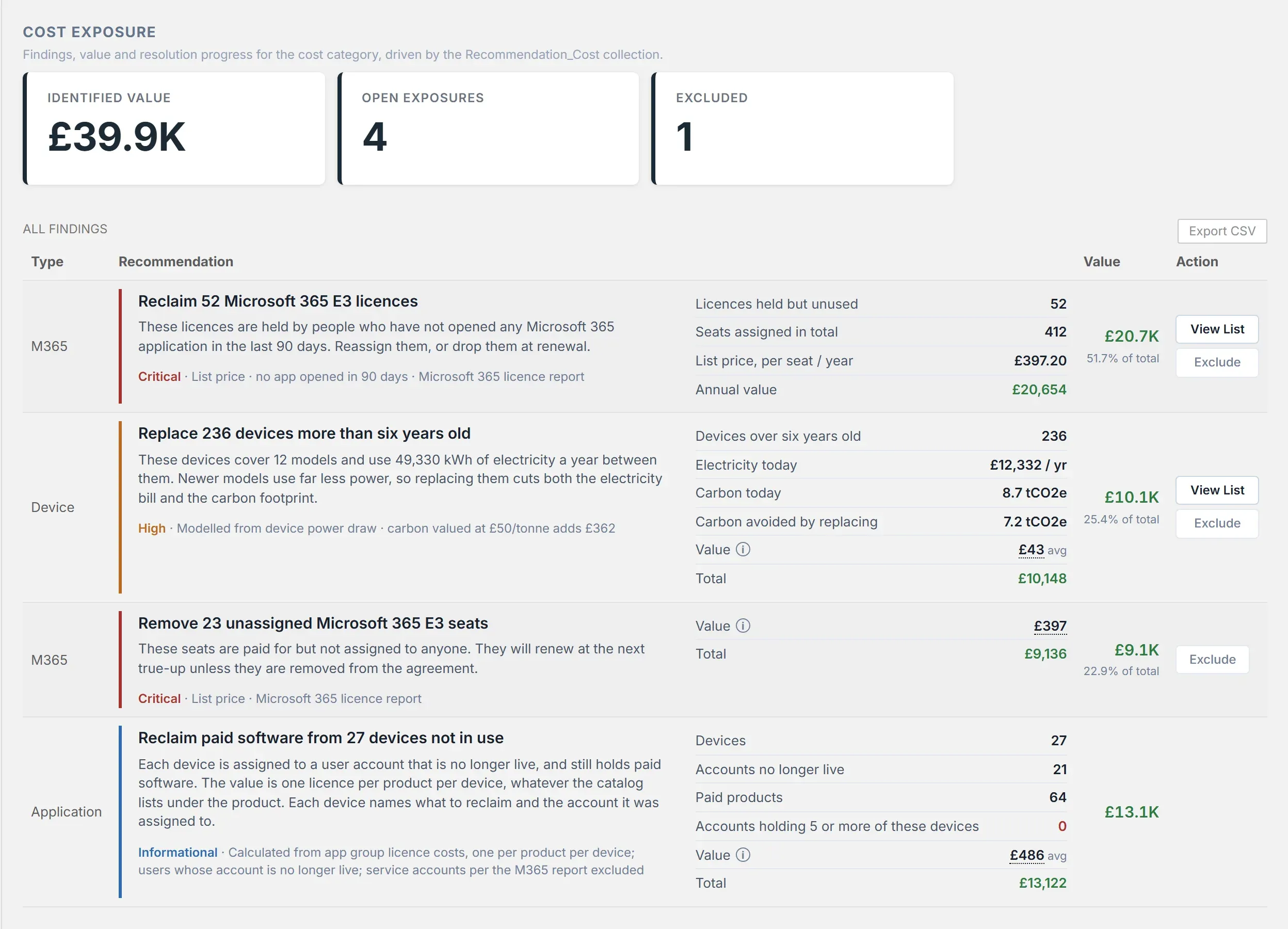Exclude the Reclaim 52 licences finding
This screenshot has width=1288, height=929.
pos(1216,362)
